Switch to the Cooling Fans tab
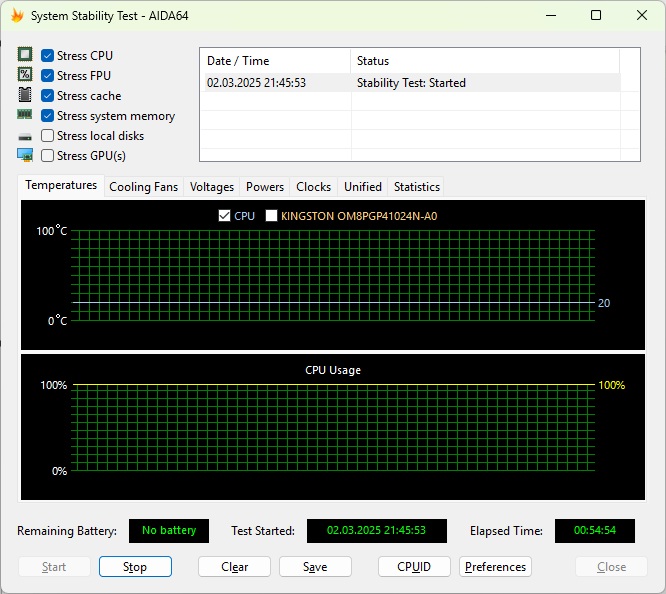 tap(143, 187)
